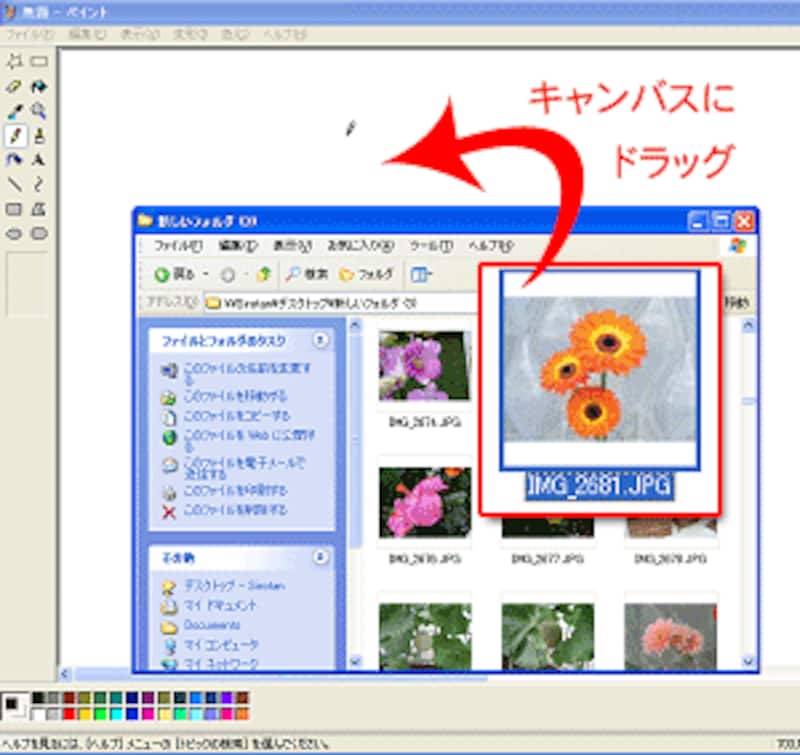Screen dimensions: 800x755
Task: Pick the magenta swatch in bottom palette row
Action: point(148,713)
